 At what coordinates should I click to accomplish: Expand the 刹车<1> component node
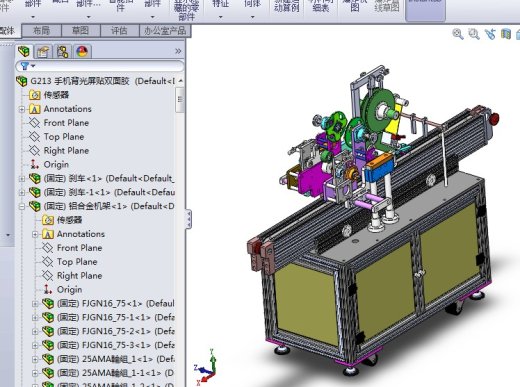22,179
